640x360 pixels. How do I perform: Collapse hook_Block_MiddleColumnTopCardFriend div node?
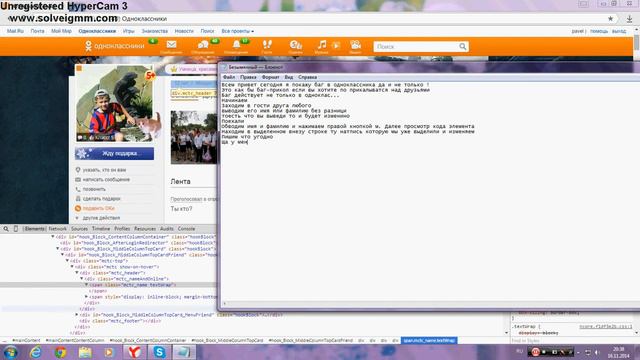tap(62, 255)
